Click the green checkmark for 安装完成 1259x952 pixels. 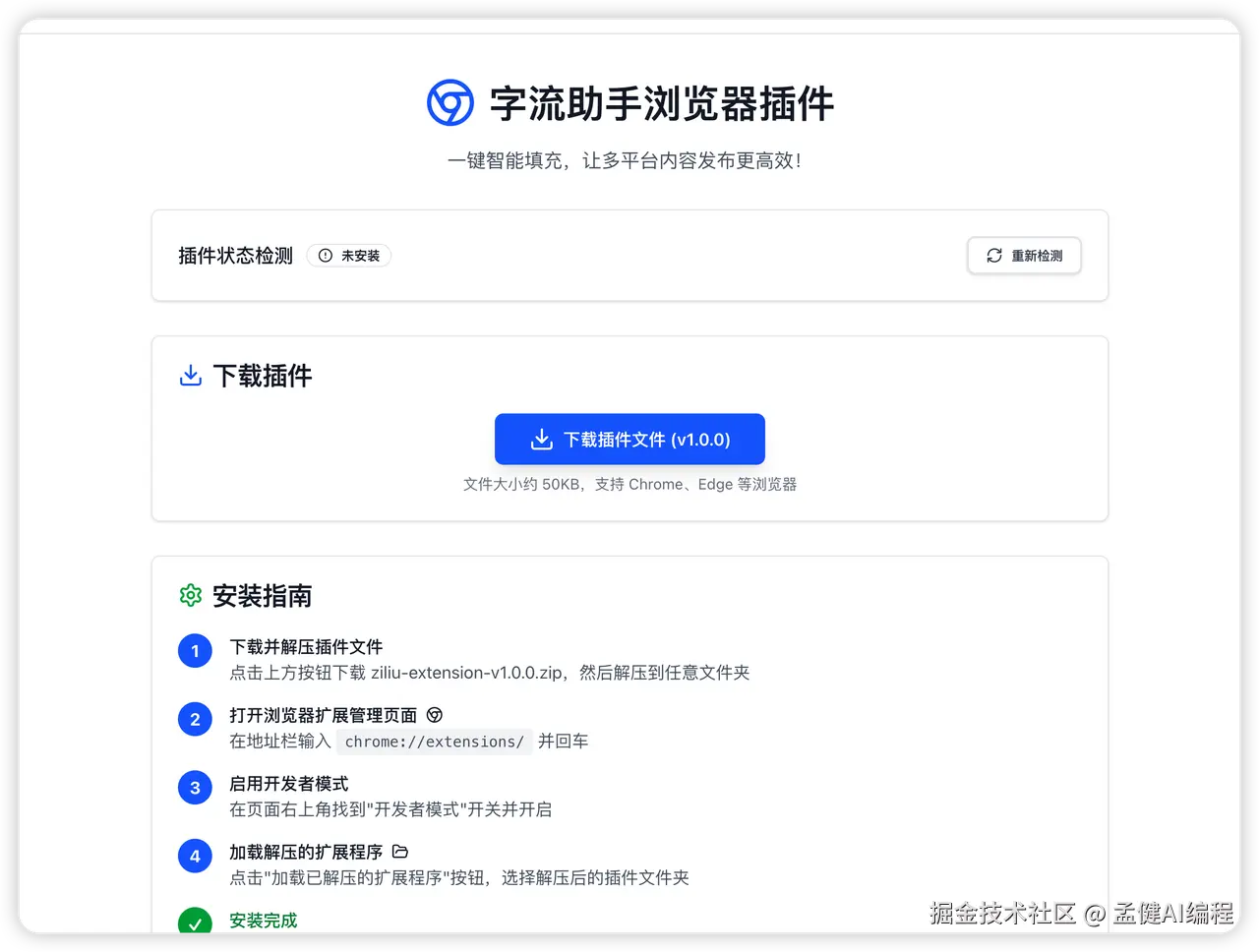pos(195,921)
